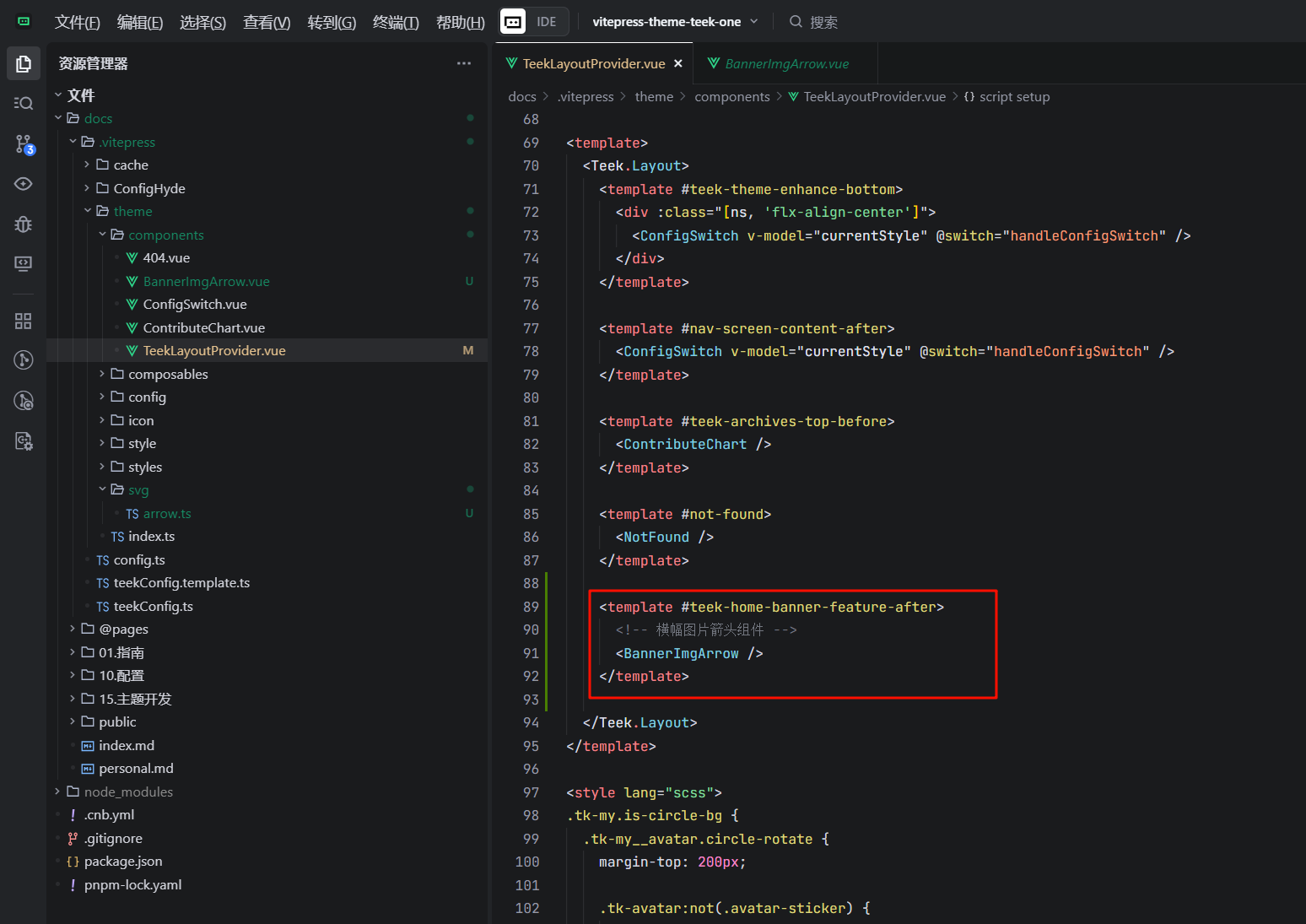Collapse the docs folder
The width and height of the screenshot is (1306, 924).
tap(58, 118)
